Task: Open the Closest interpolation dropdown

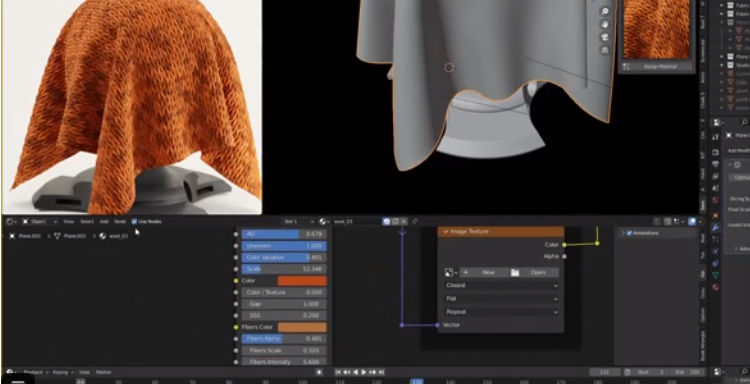Action: pyautogui.click(x=501, y=285)
